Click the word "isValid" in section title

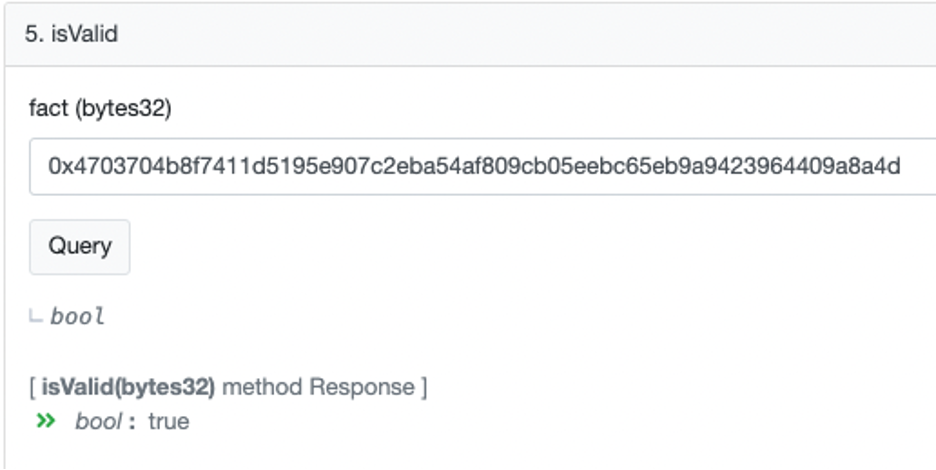click(x=84, y=34)
